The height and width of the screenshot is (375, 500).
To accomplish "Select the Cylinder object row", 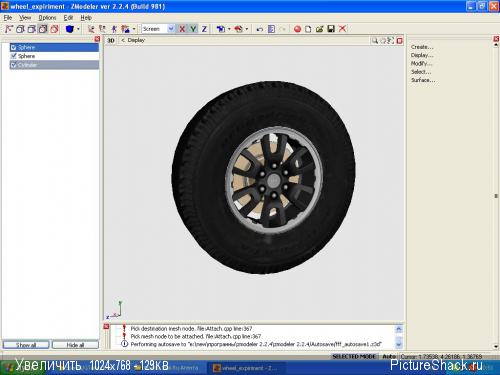I will [x=54, y=65].
